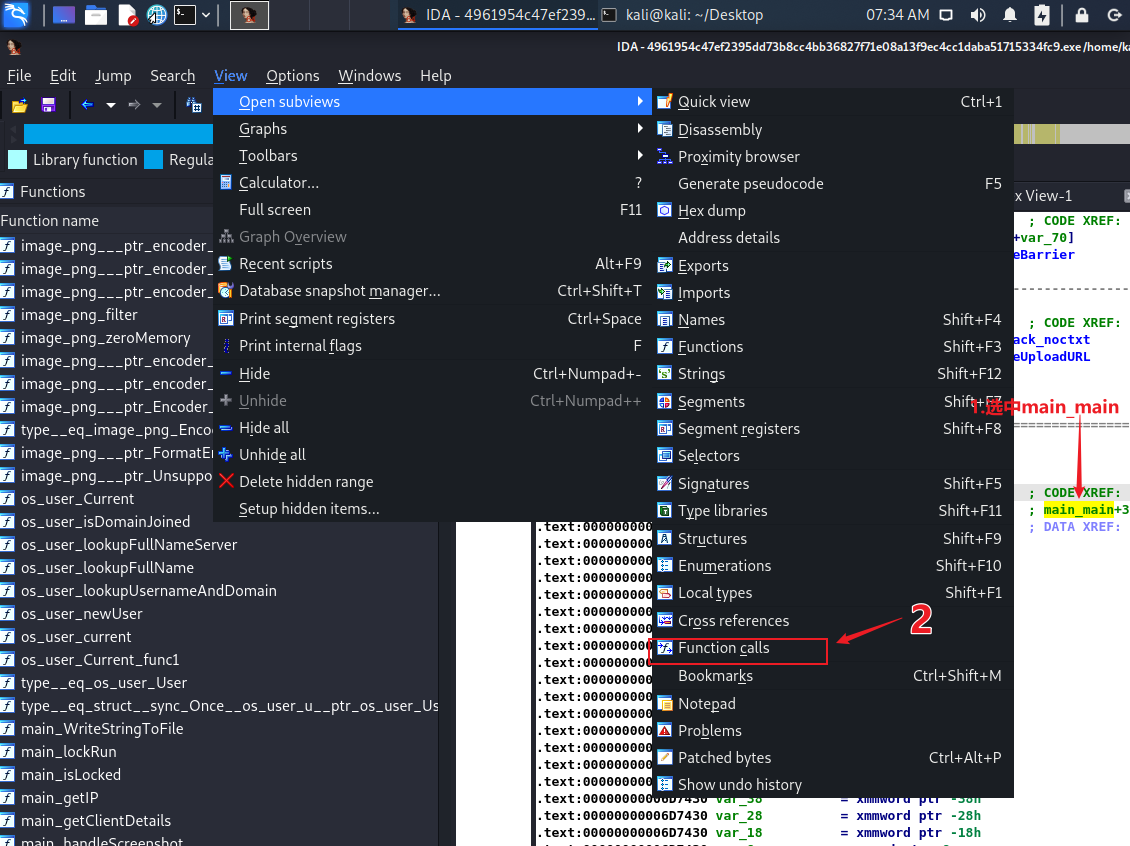The width and height of the screenshot is (1130, 846).
Task: Open the back history dropdown arrow
Action: click(x=111, y=105)
